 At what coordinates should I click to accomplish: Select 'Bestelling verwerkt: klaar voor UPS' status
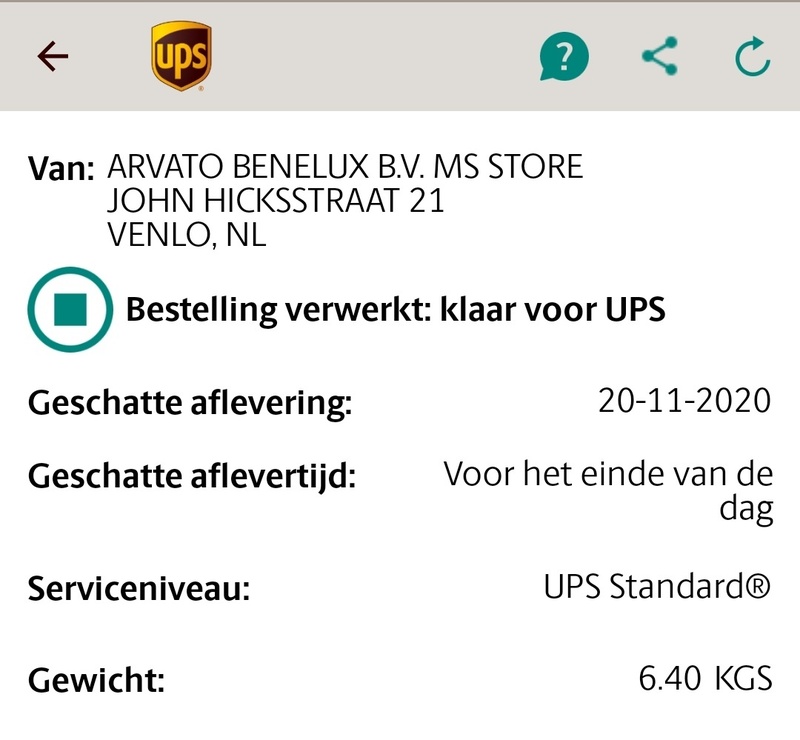point(395,309)
